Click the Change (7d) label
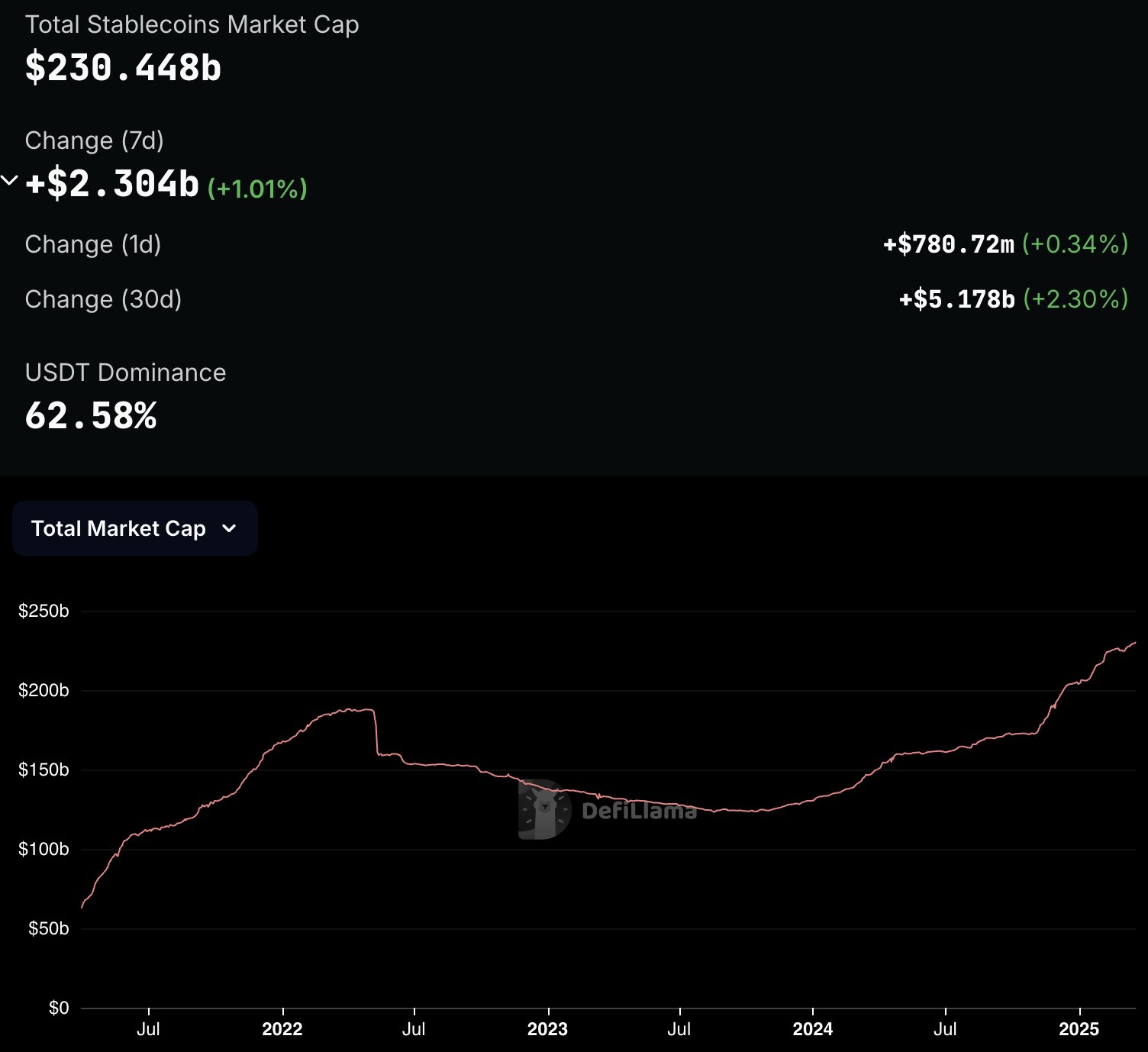1148x1052 pixels. [x=94, y=140]
